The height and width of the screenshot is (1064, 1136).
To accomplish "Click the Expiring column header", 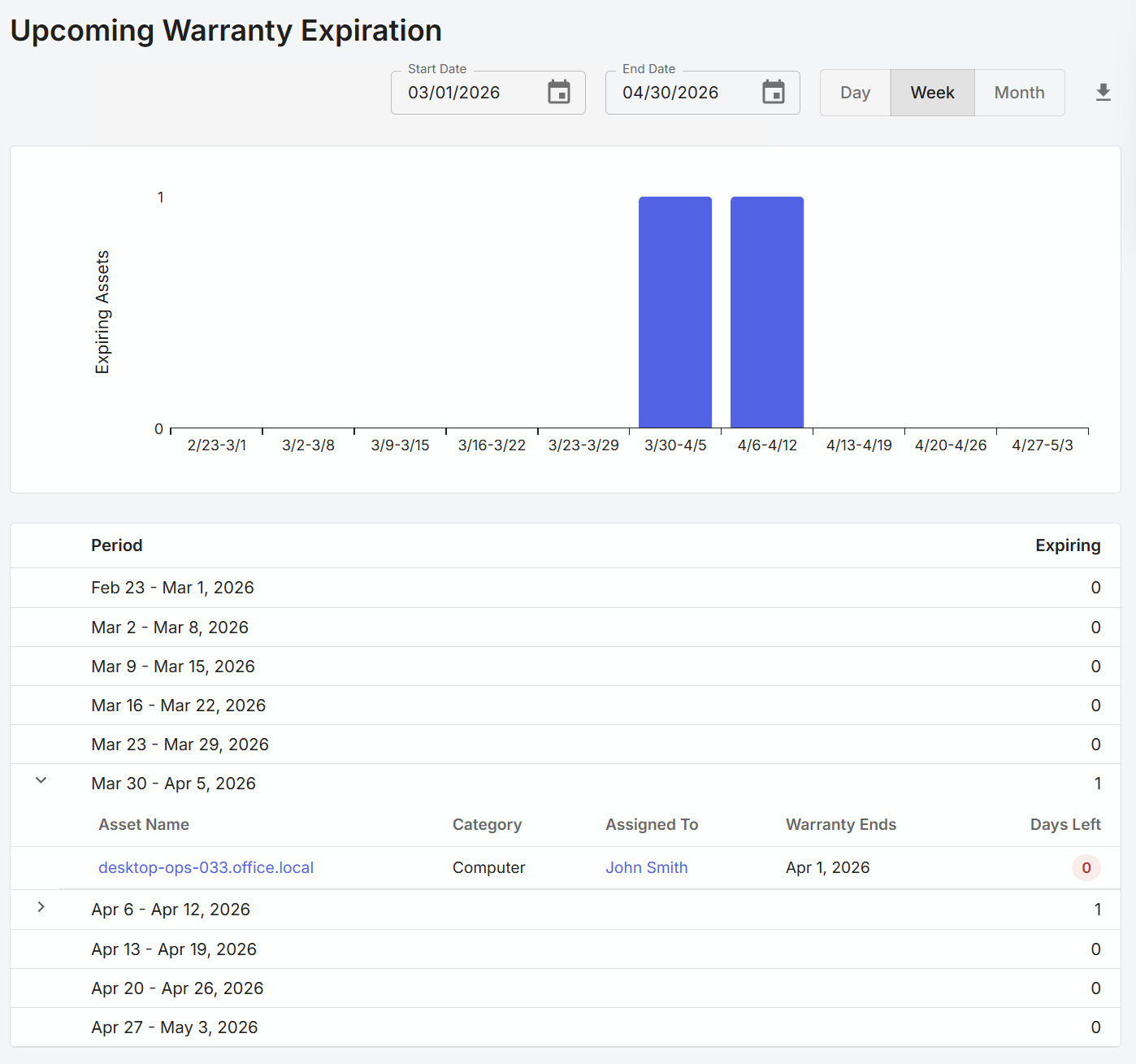I will (x=1067, y=545).
